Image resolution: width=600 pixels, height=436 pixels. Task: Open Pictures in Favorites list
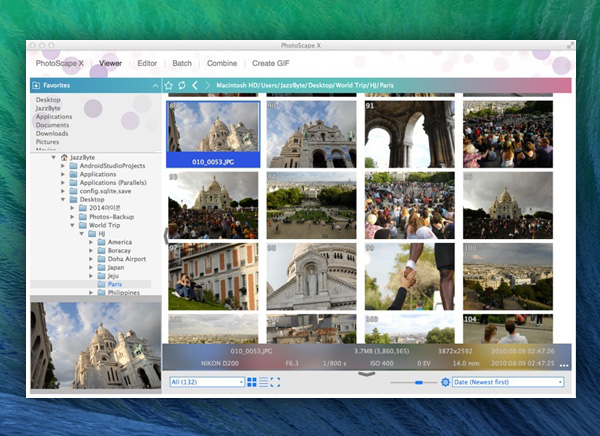pos(47,142)
